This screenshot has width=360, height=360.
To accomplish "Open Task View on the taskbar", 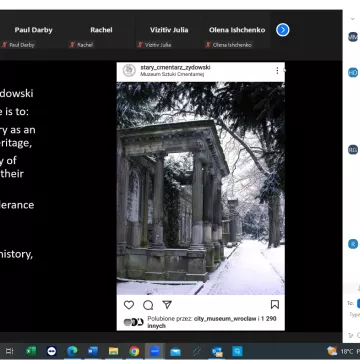I will point(10,351).
